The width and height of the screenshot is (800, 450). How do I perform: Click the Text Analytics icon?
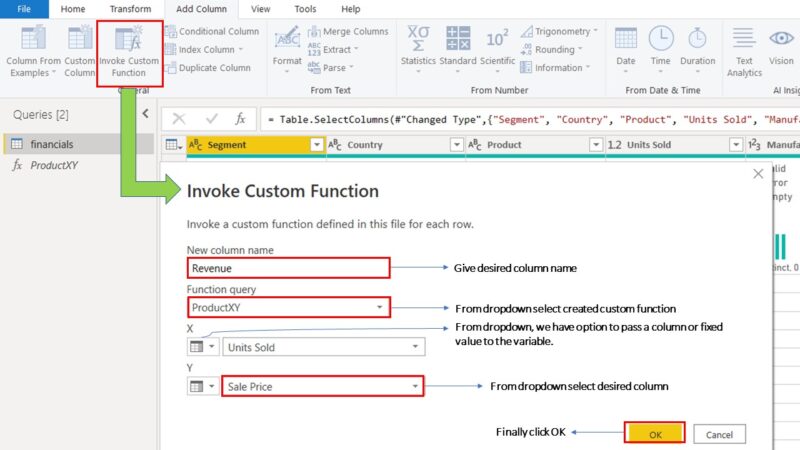(744, 40)
